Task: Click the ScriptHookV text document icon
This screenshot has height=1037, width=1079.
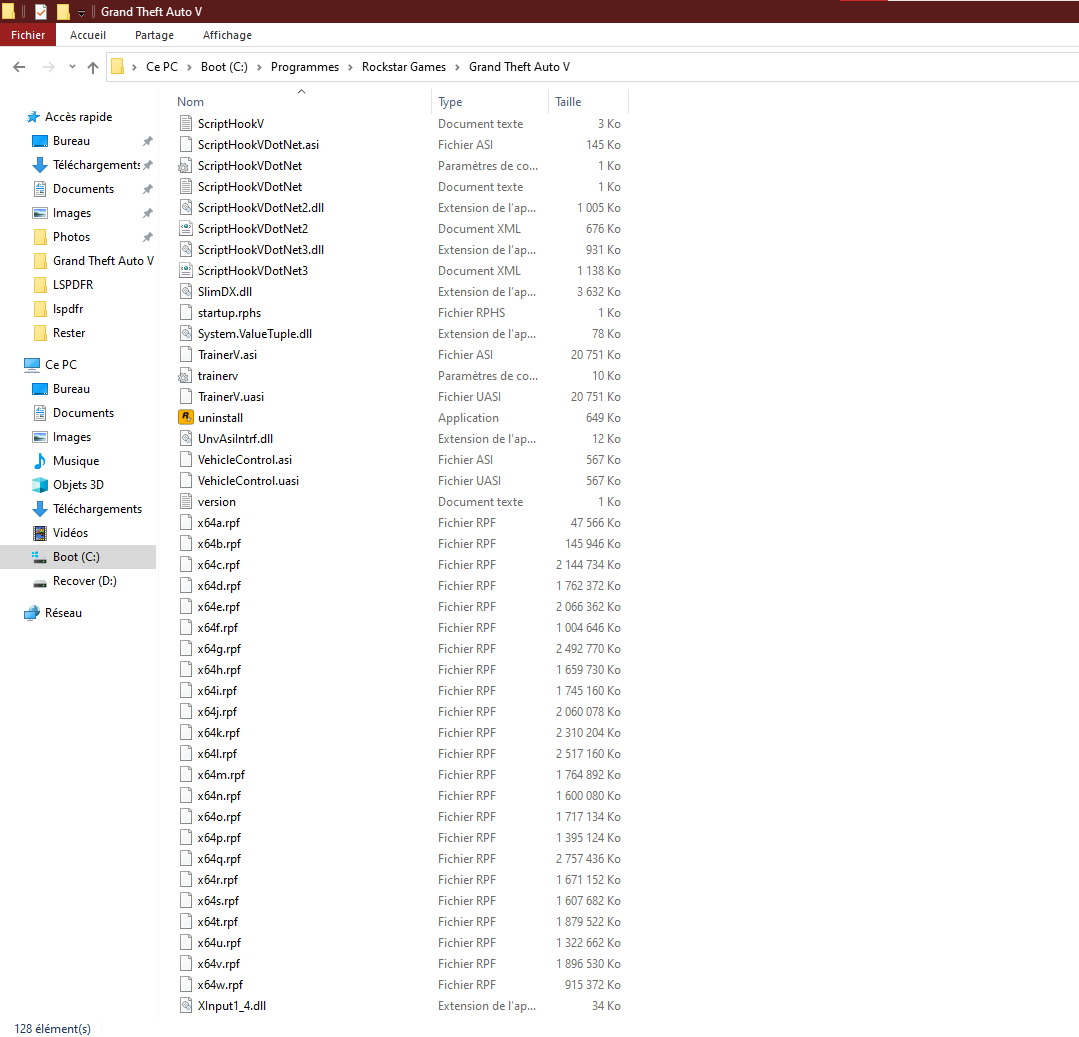Action: pos(186,124)
